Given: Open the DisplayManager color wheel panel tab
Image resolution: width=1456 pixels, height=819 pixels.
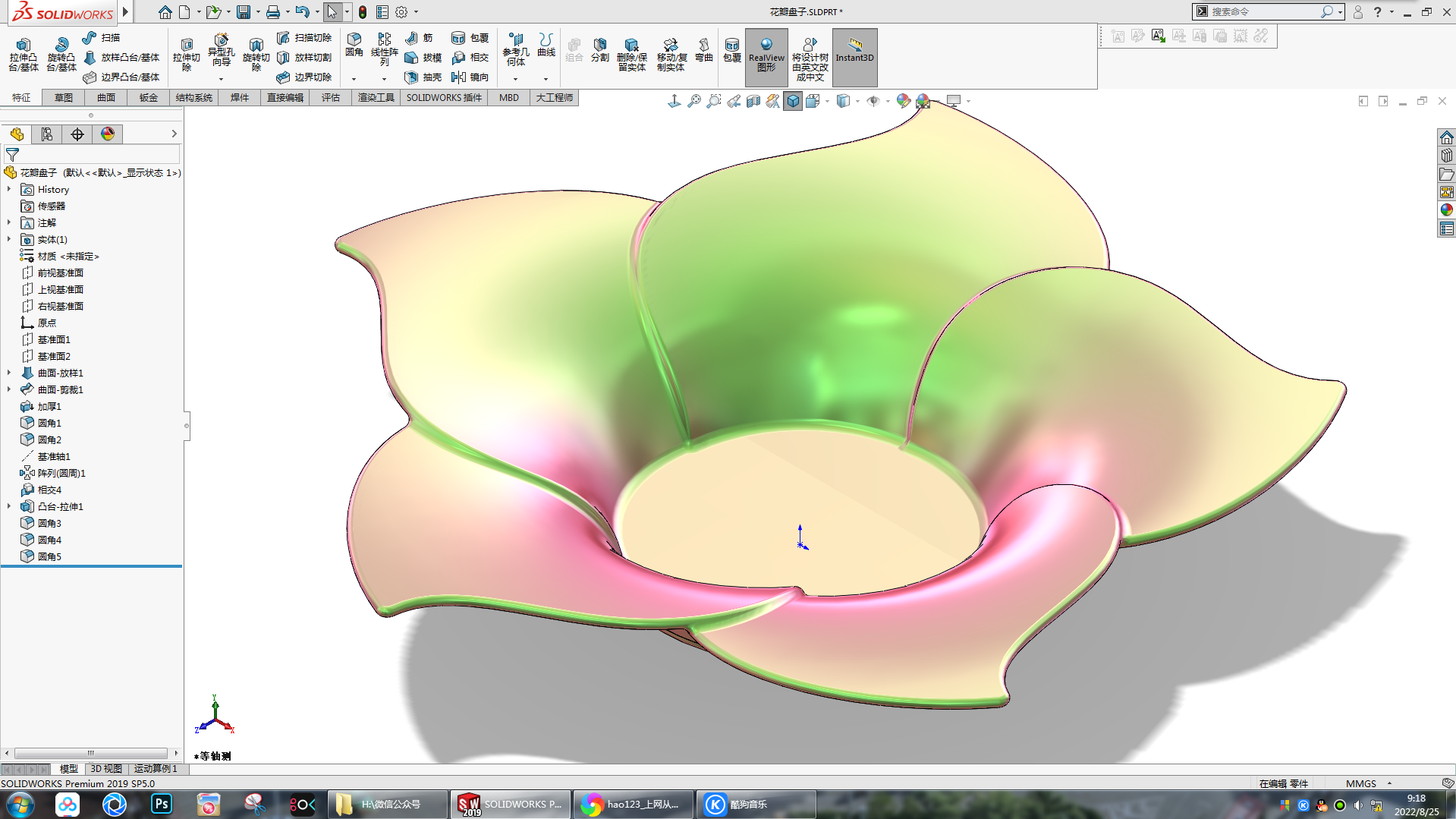Looking at the screenshot, I should pos(108,134).
